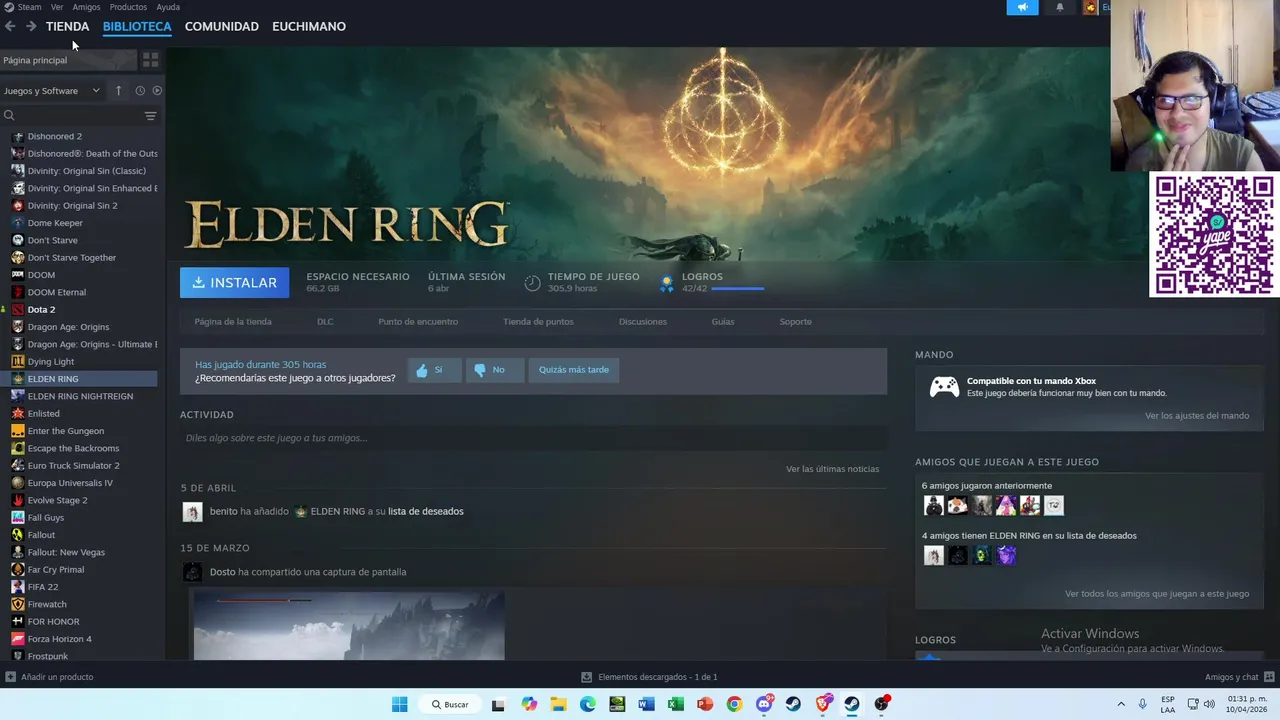Go to Página de la tienda

pos(233,322)
